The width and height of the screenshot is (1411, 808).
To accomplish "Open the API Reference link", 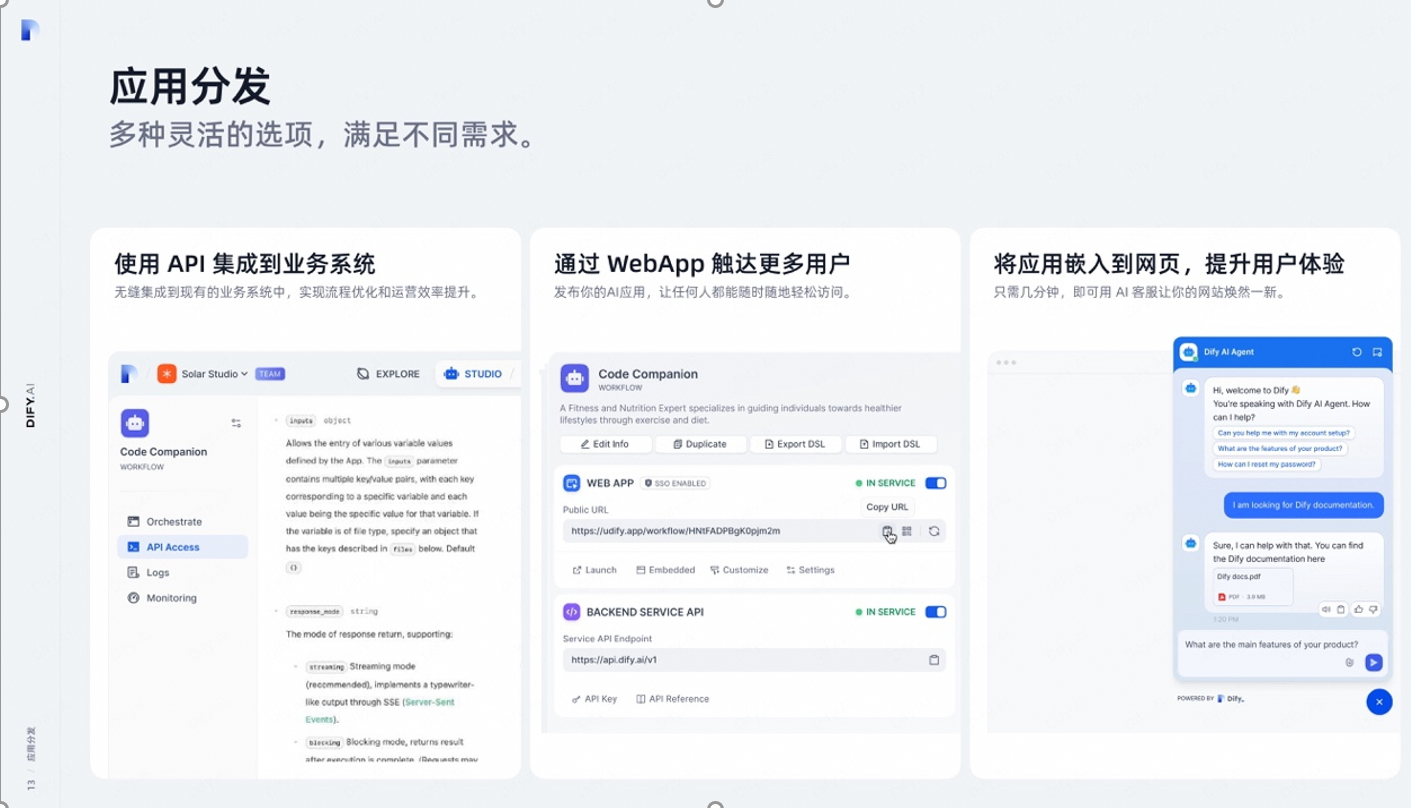I will [672, 699].
